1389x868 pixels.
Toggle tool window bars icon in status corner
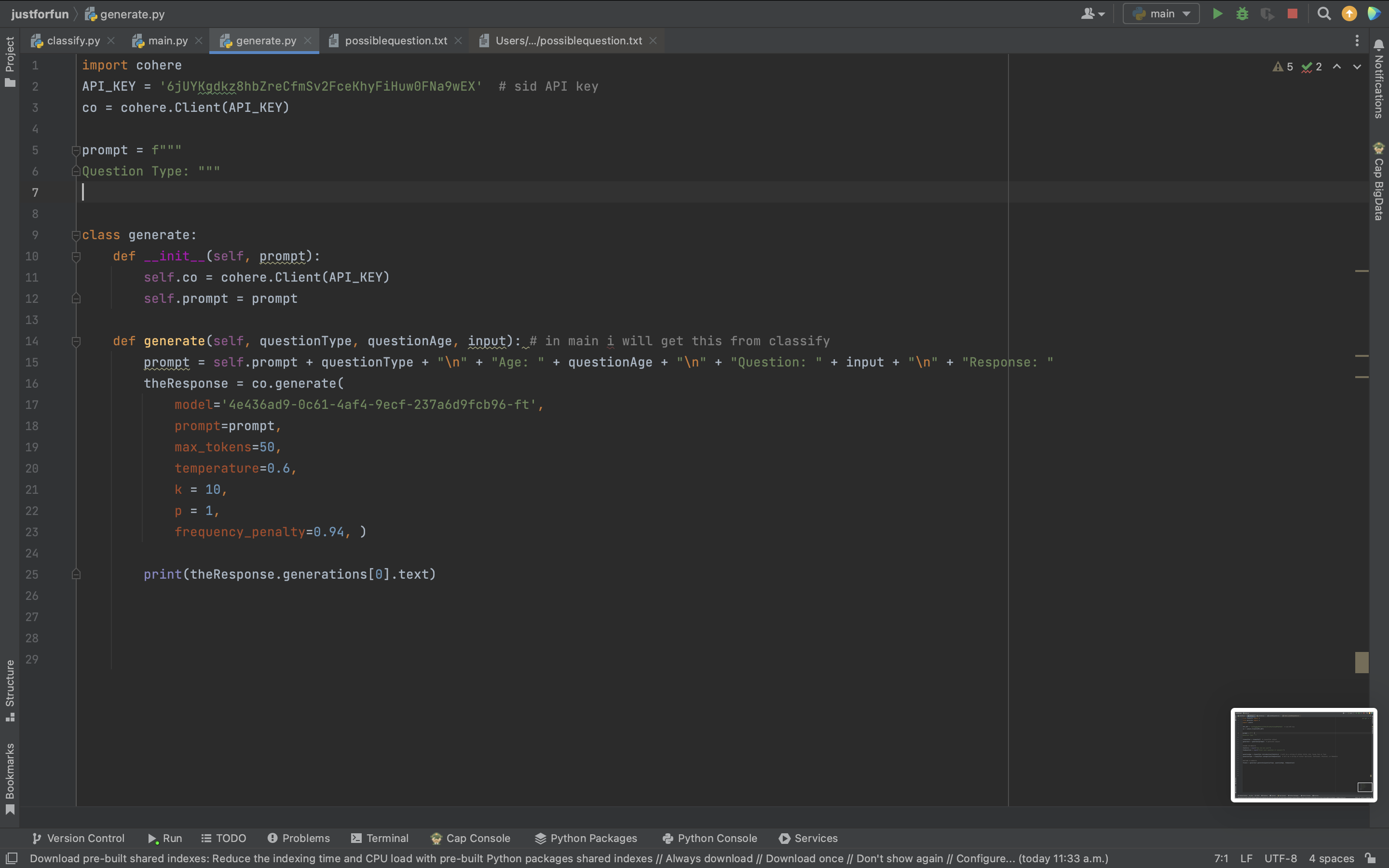coord(12,858)
